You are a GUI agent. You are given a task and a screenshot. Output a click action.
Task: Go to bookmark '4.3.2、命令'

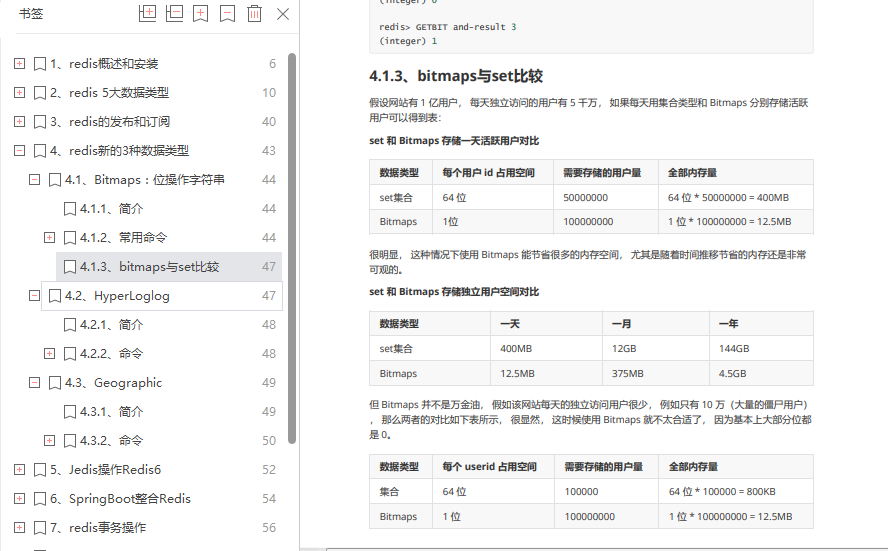tap(112, 441)
